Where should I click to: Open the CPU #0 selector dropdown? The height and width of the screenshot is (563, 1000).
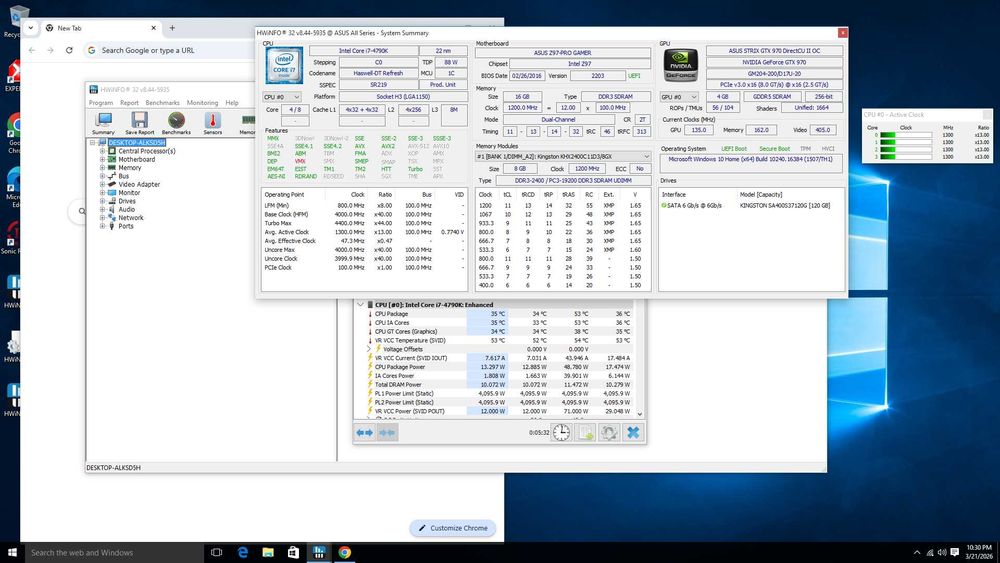tap(281, 97)
